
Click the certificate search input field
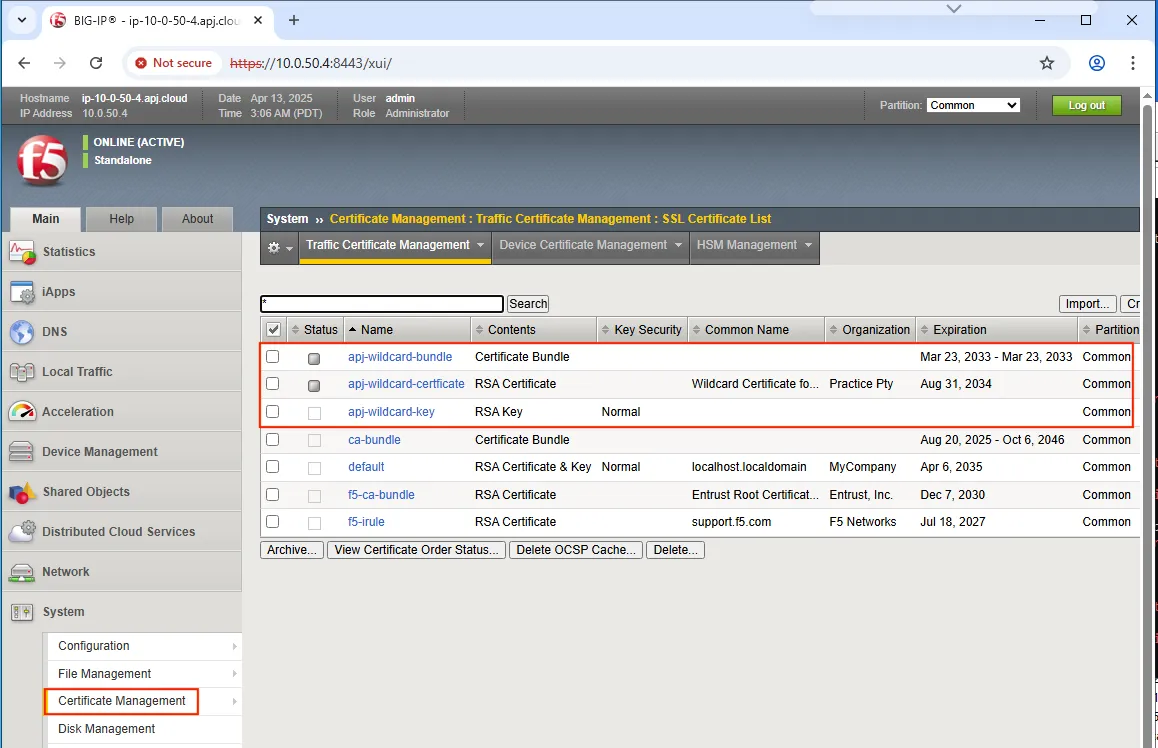(382, 304)
